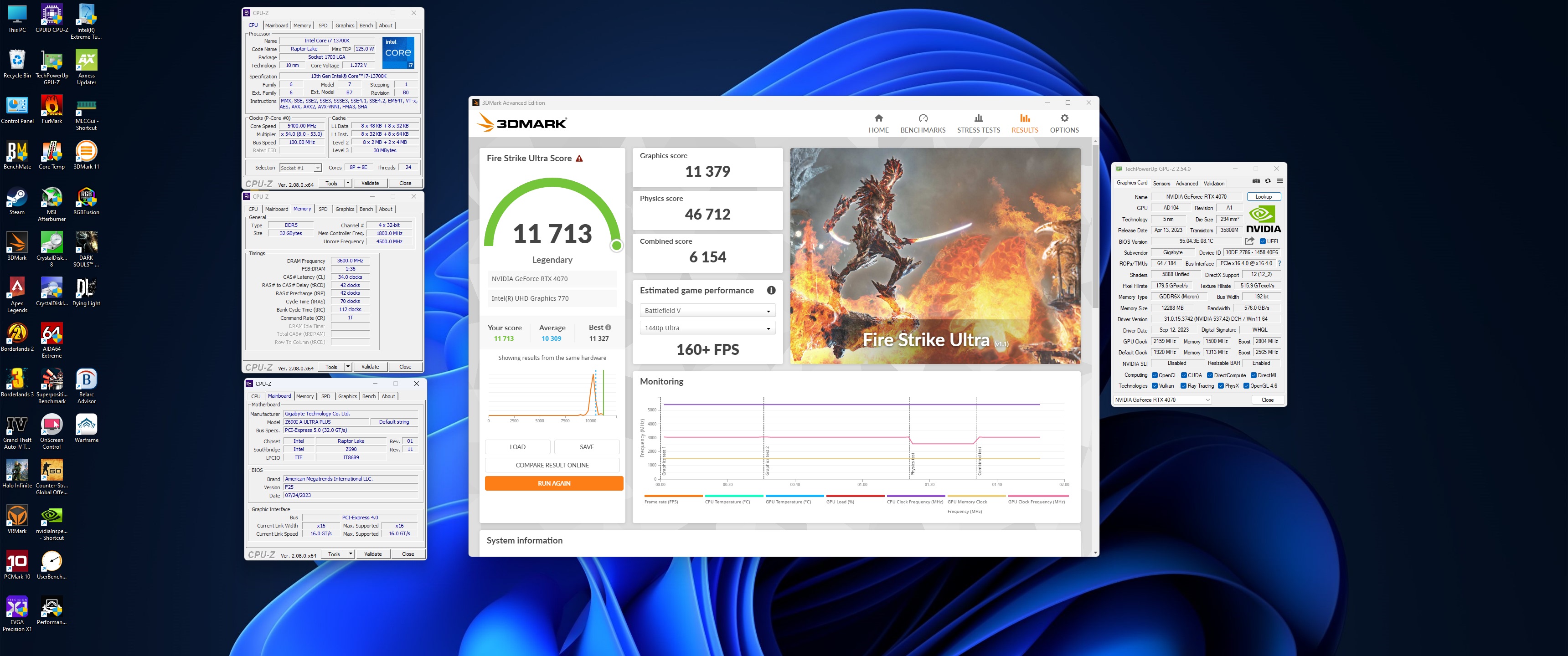Expand Tools arrow in CPU-Z Memory window
Image resolution: width=1568 pixels, height=656 pixels.
pyautogui.click(x=348, y=367)
